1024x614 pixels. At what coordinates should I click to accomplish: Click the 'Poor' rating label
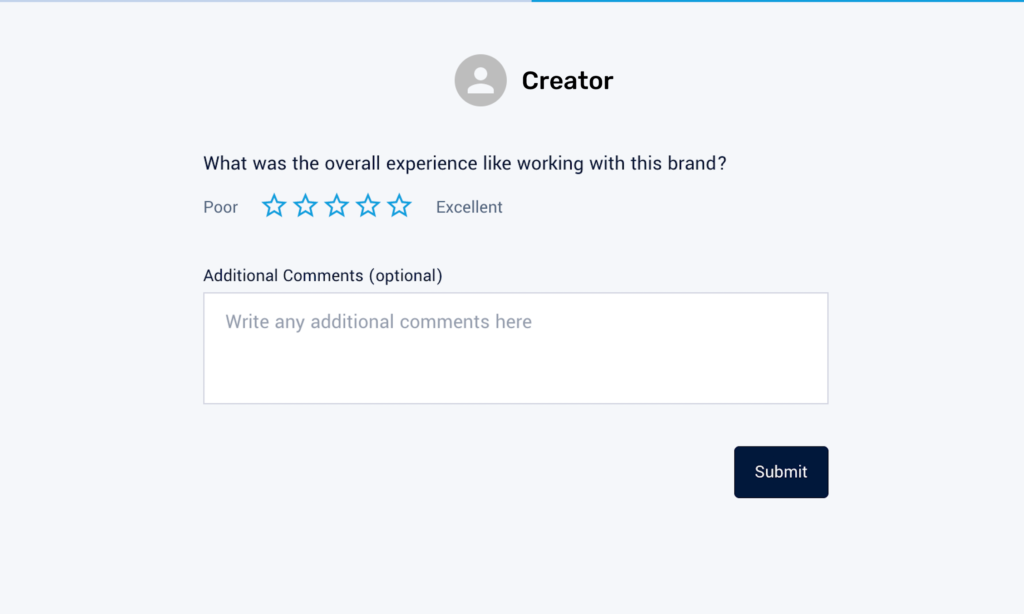221,207
